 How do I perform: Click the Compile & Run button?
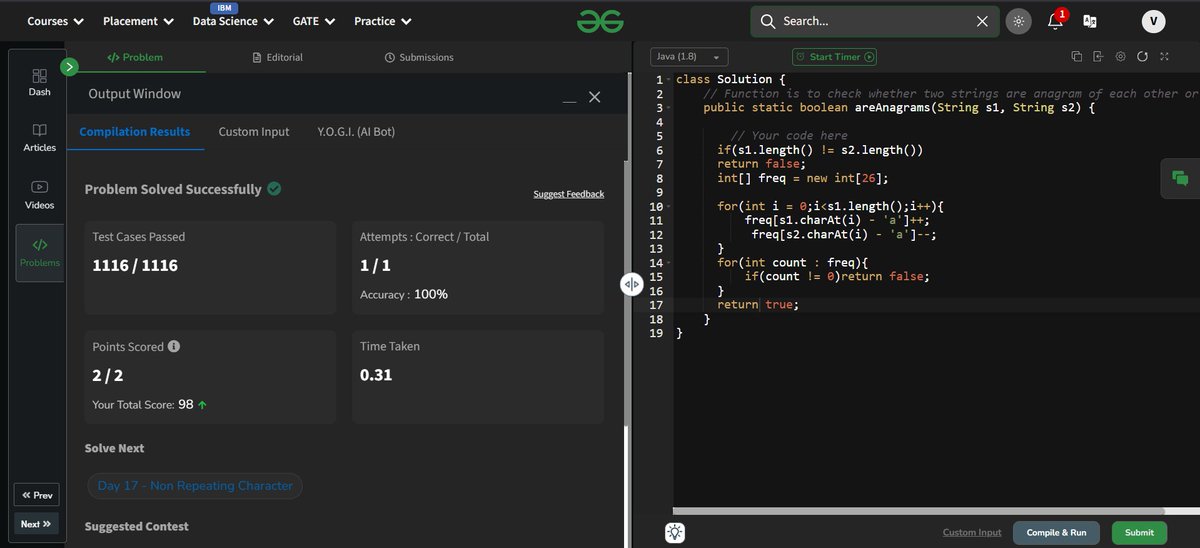(x=1056, y=533)
